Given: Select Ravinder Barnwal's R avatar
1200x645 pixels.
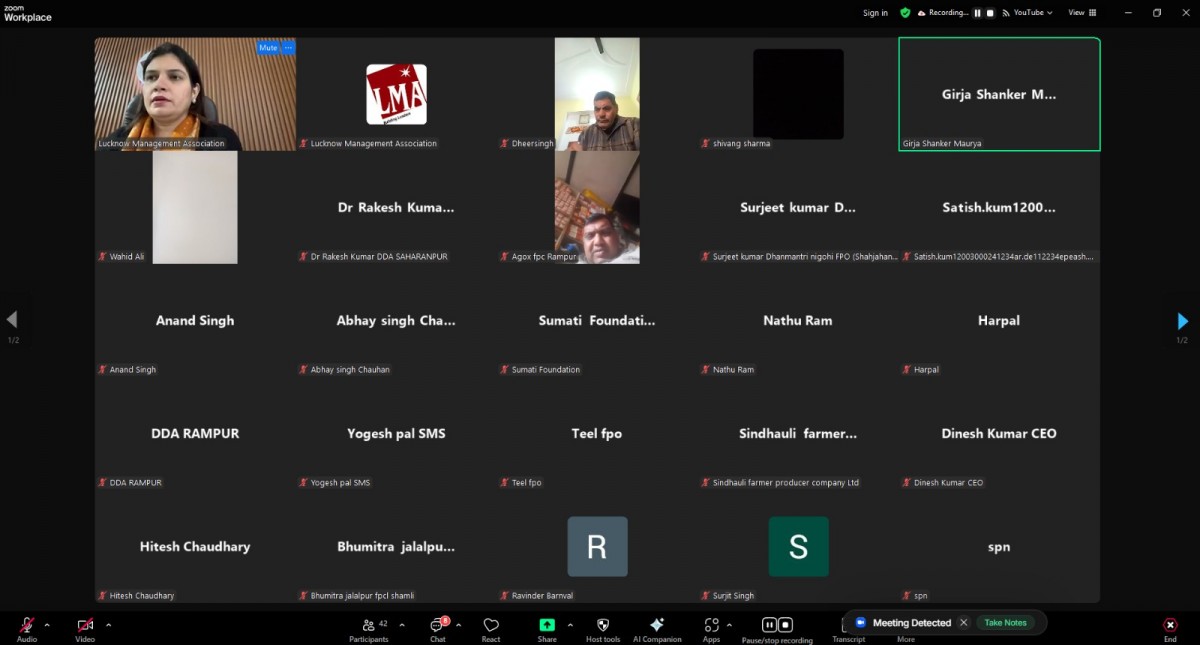Looking at the screenshot, I should 597,546.
